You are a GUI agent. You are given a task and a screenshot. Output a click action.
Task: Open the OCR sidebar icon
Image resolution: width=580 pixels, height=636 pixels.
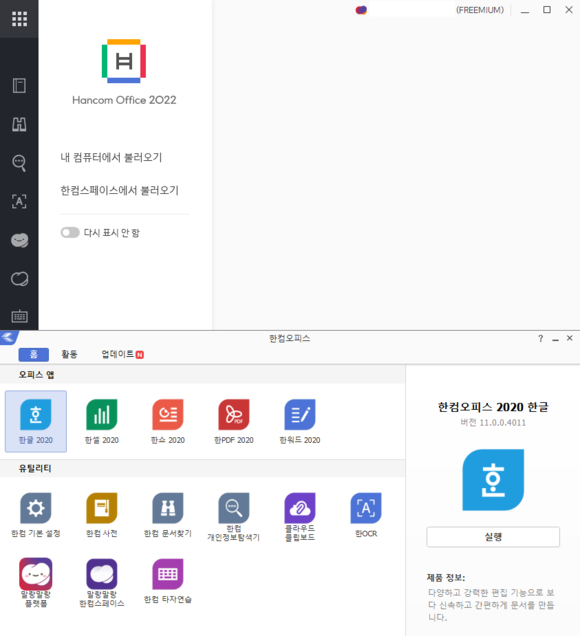[x=19, y=201]
